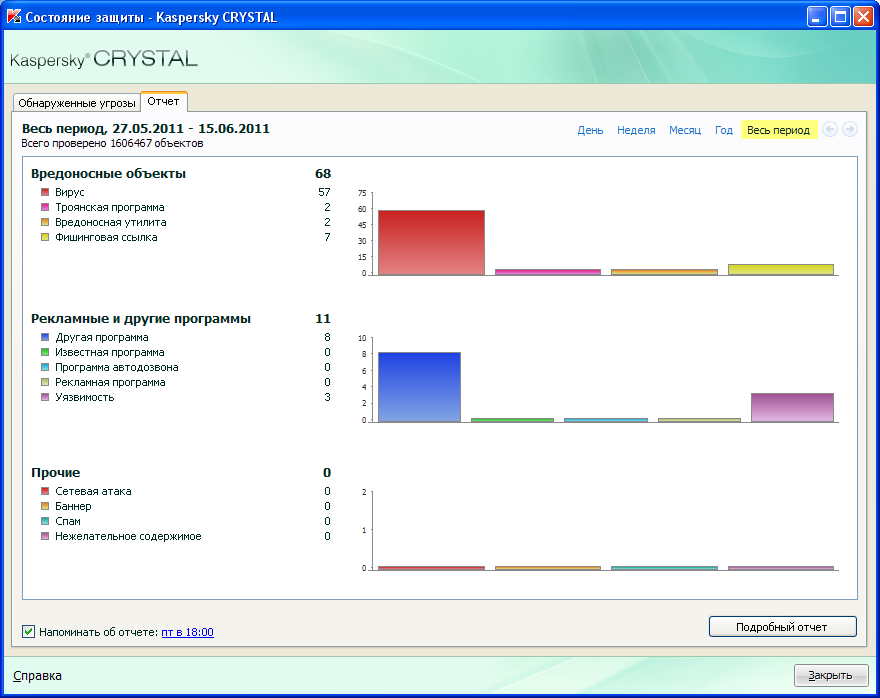Click the Вредоносная утилита row label

111,223
